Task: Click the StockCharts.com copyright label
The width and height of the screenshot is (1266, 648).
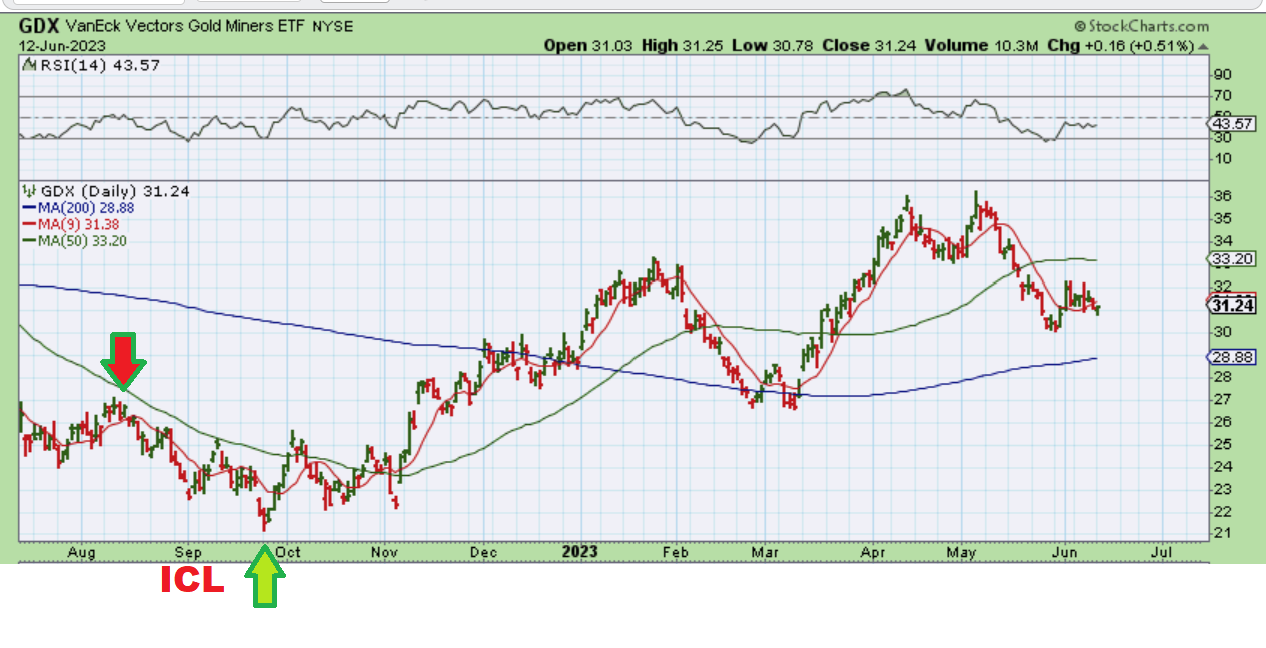Action: tap(1142, 27)
